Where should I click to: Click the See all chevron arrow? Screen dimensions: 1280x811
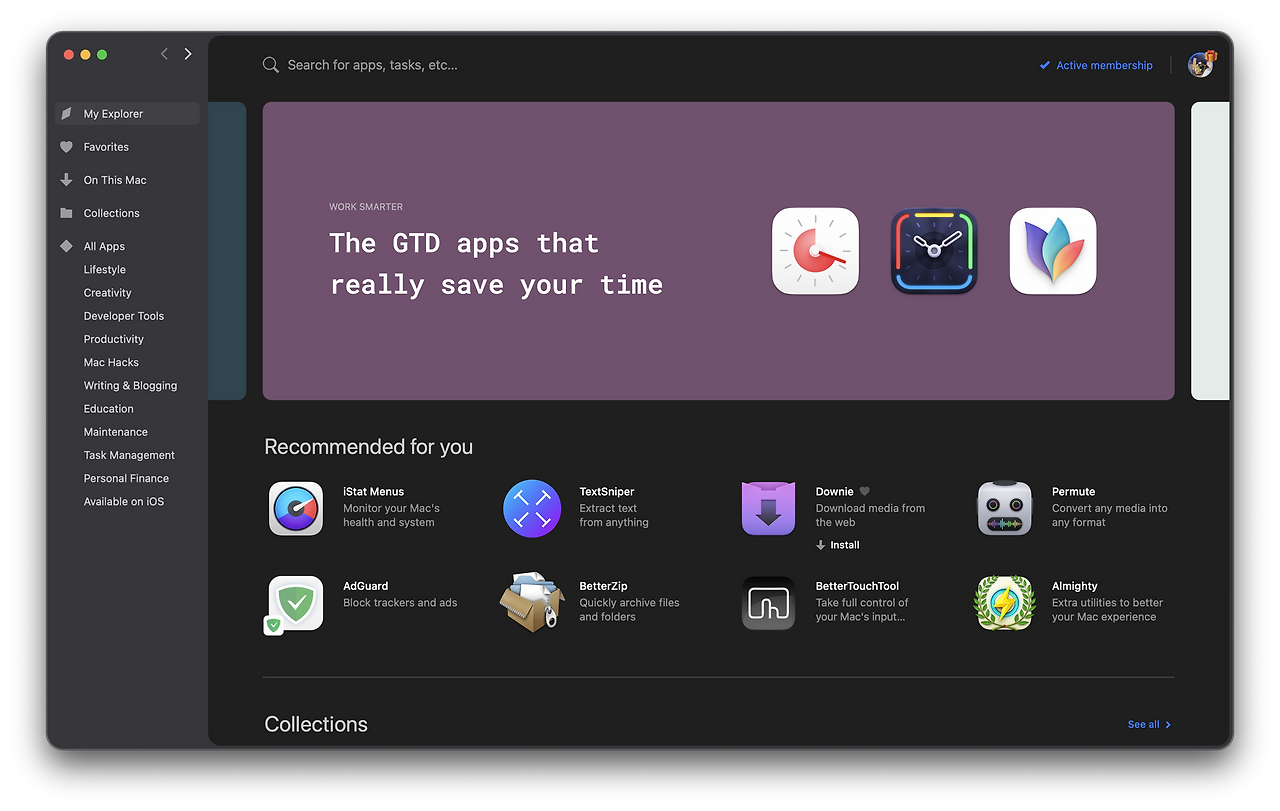1168,725
